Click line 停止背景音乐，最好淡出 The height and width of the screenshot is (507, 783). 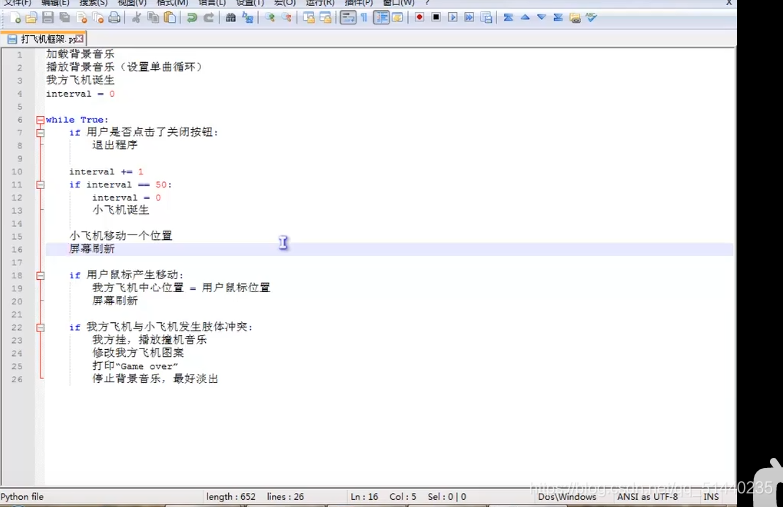(x=155, y=379)
